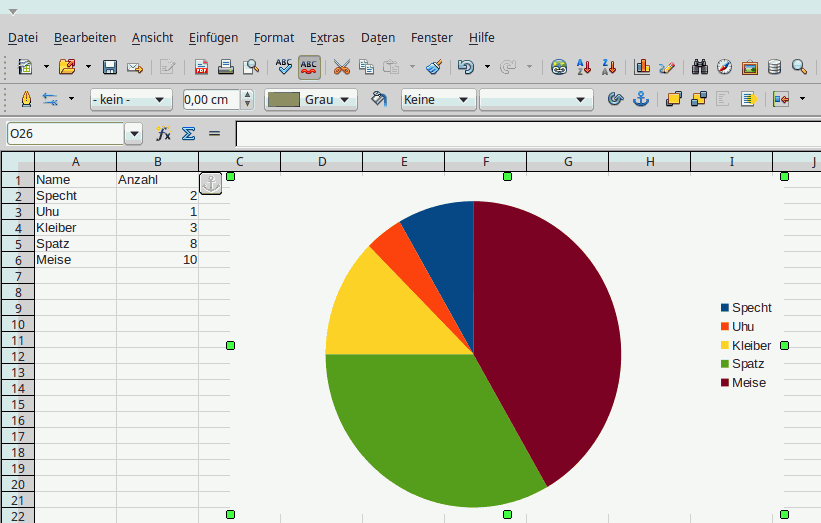Expand the Name Box dropdown arrow
Screen dimensions: 821x523
tap(134, 134)
